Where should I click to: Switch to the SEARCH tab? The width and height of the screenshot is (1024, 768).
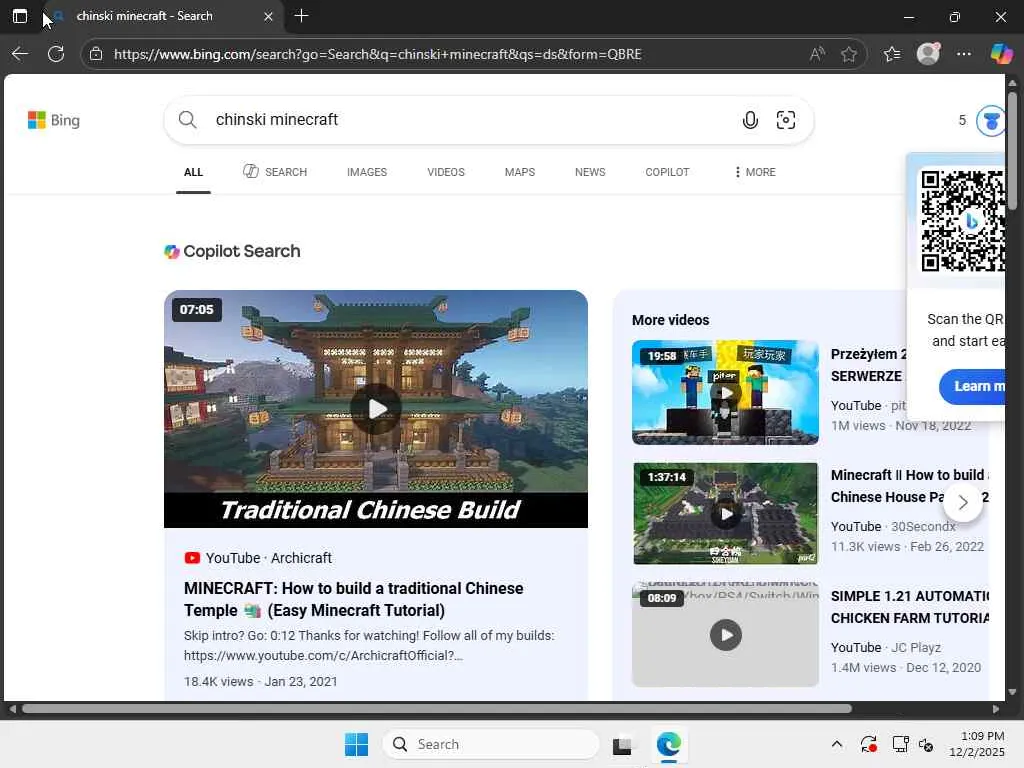click(x=275, y=172)
